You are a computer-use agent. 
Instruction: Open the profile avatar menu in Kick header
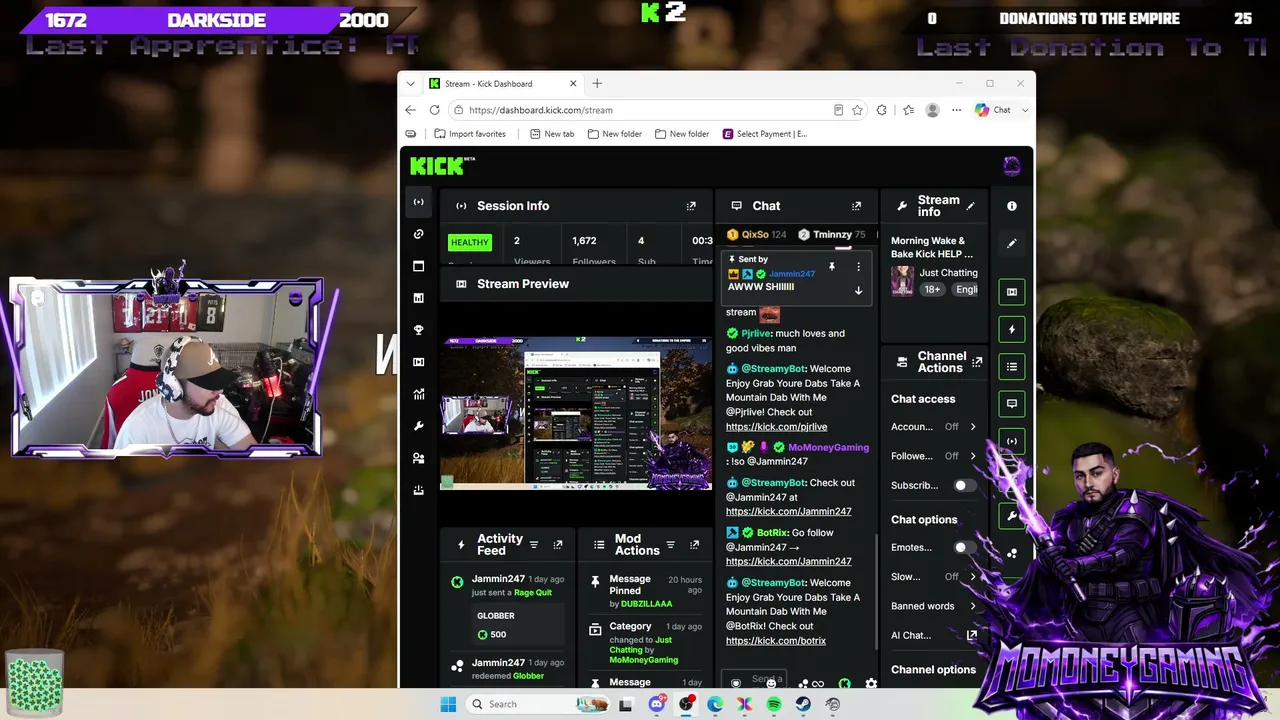pos(1012,166)
